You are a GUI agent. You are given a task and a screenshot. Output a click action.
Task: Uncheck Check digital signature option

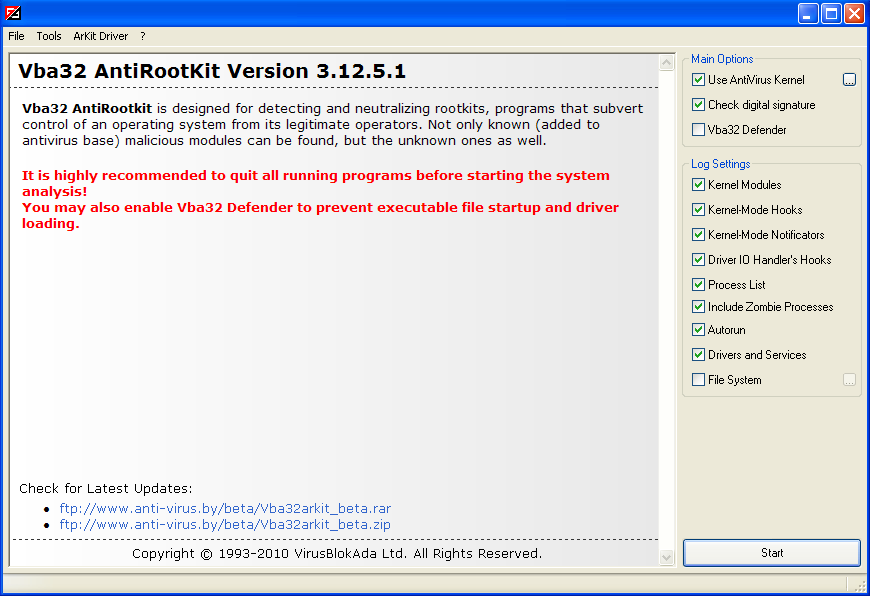tap(699, 105)
